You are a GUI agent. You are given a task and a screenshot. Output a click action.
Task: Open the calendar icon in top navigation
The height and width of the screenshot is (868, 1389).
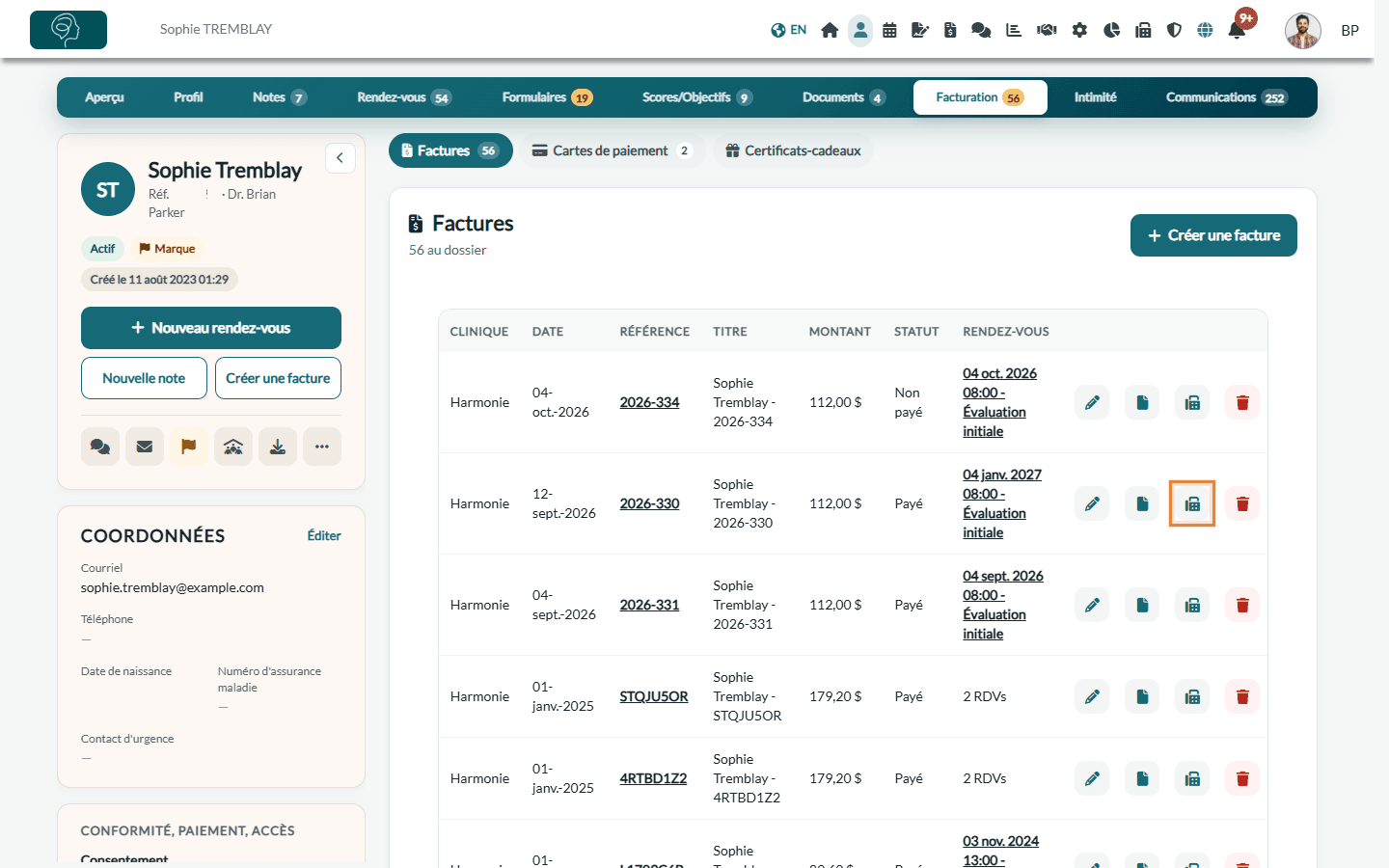[889, 30]
